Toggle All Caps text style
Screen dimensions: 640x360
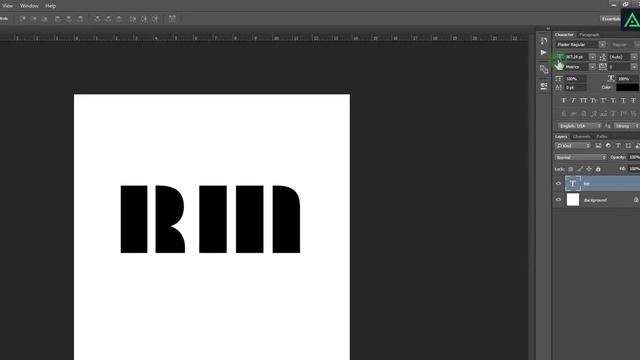[x=583, y=100]
